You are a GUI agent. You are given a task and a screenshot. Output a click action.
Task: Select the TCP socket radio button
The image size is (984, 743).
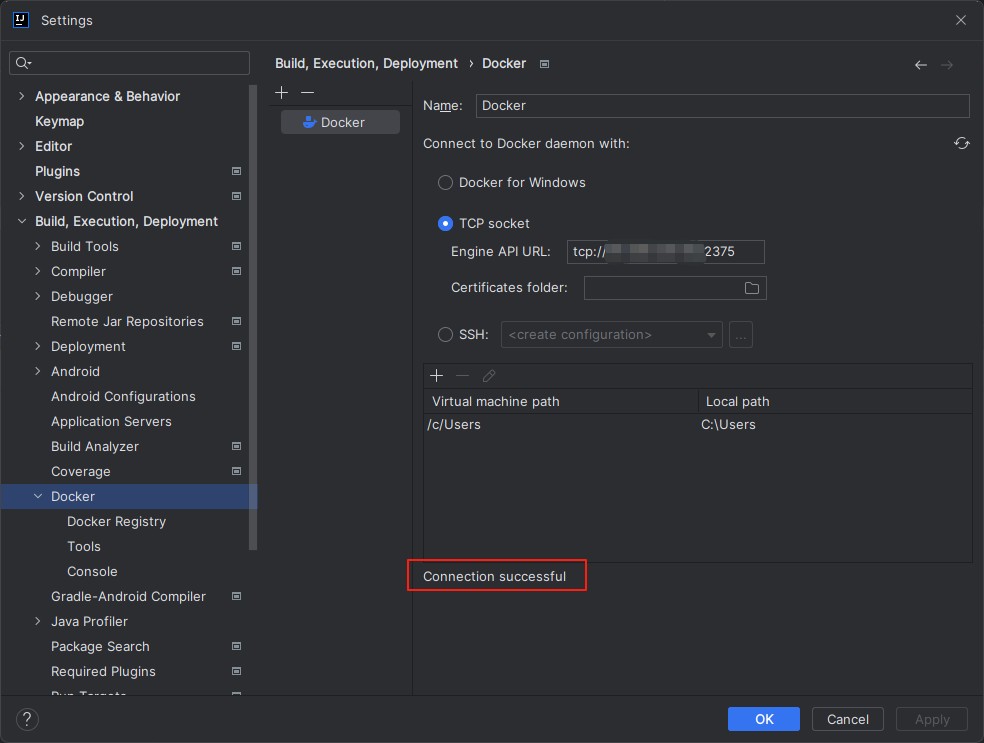click(445, 224)
